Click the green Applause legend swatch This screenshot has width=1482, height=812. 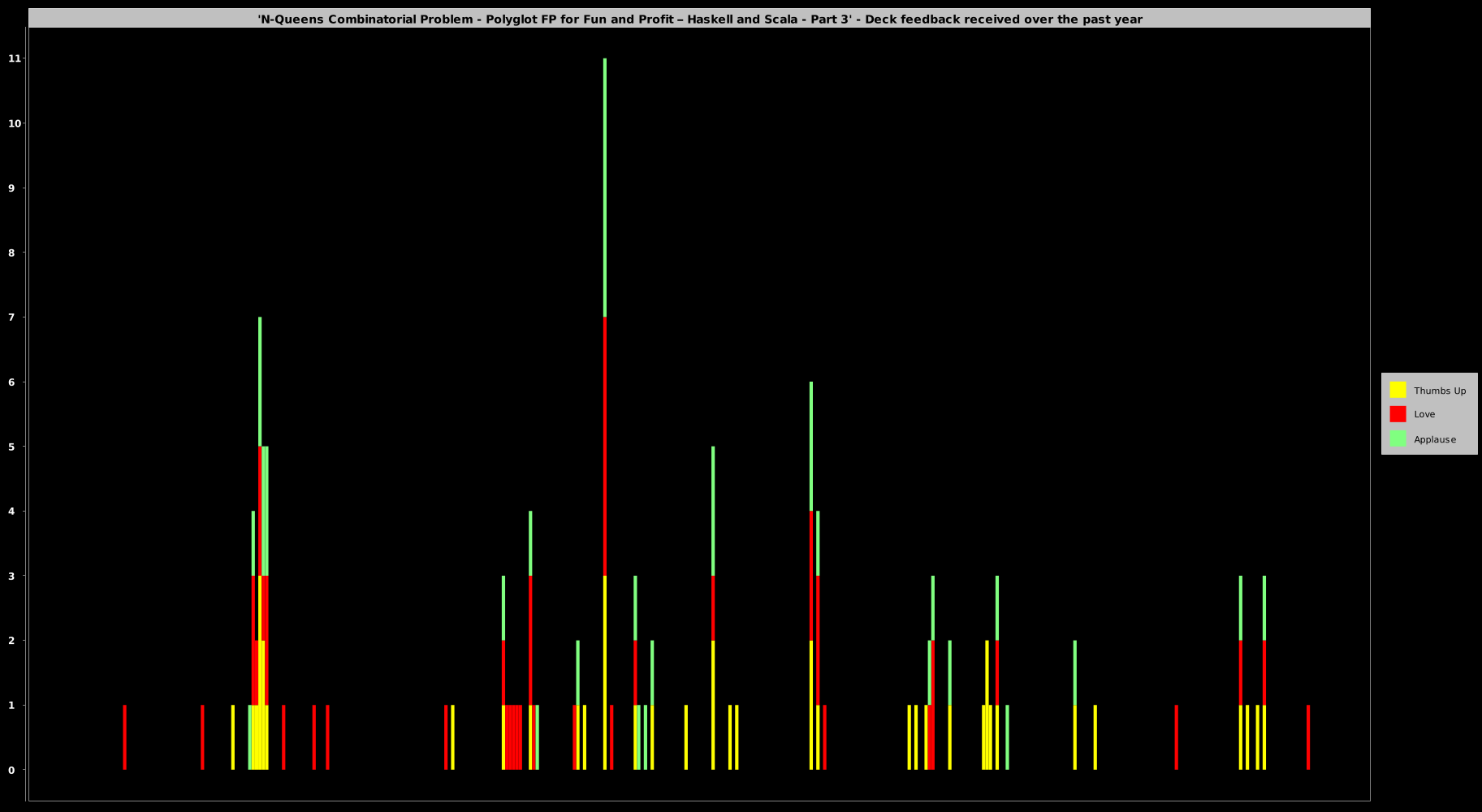1398,438
